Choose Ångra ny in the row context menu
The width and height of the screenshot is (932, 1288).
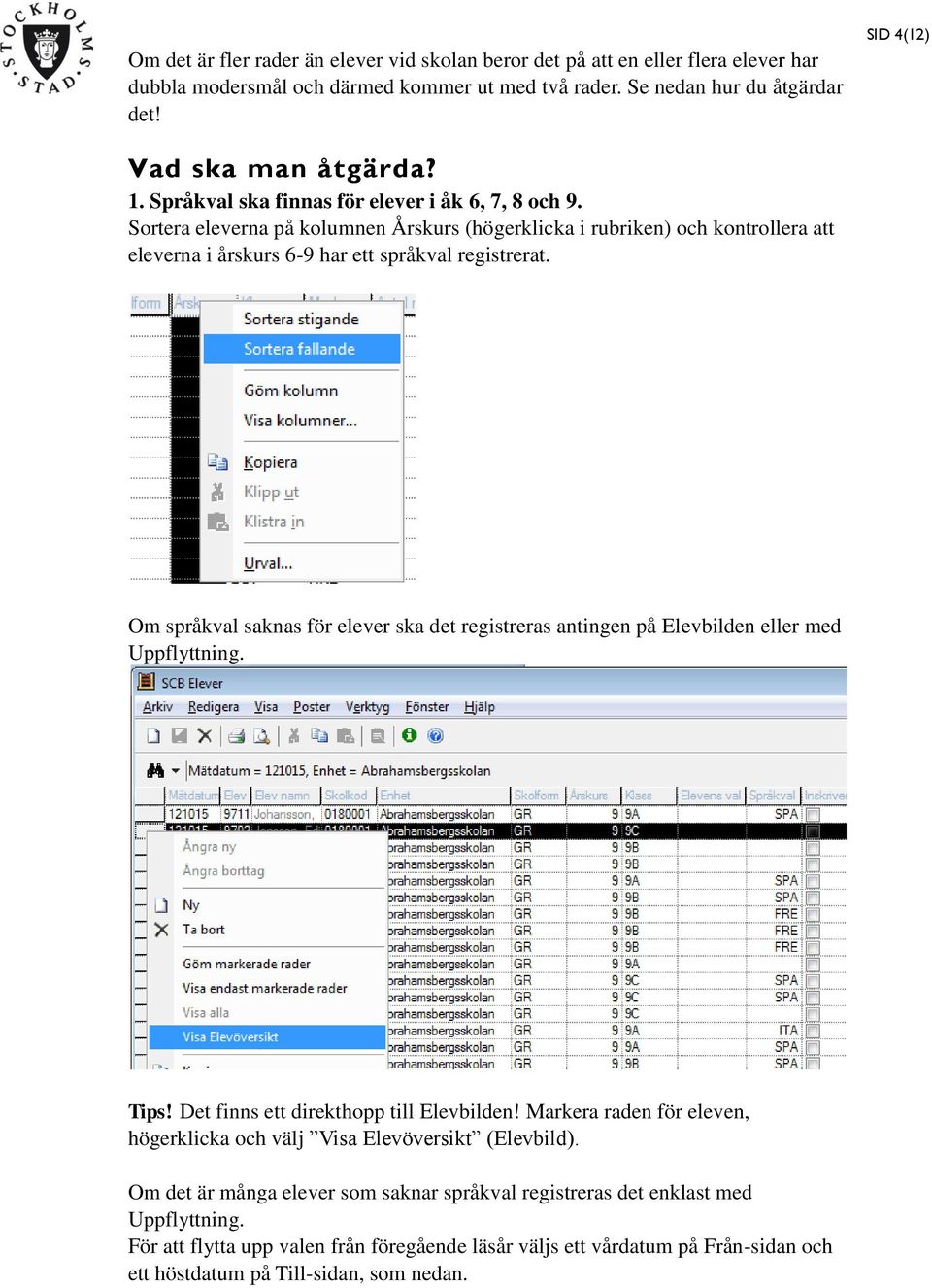(267, 847)
